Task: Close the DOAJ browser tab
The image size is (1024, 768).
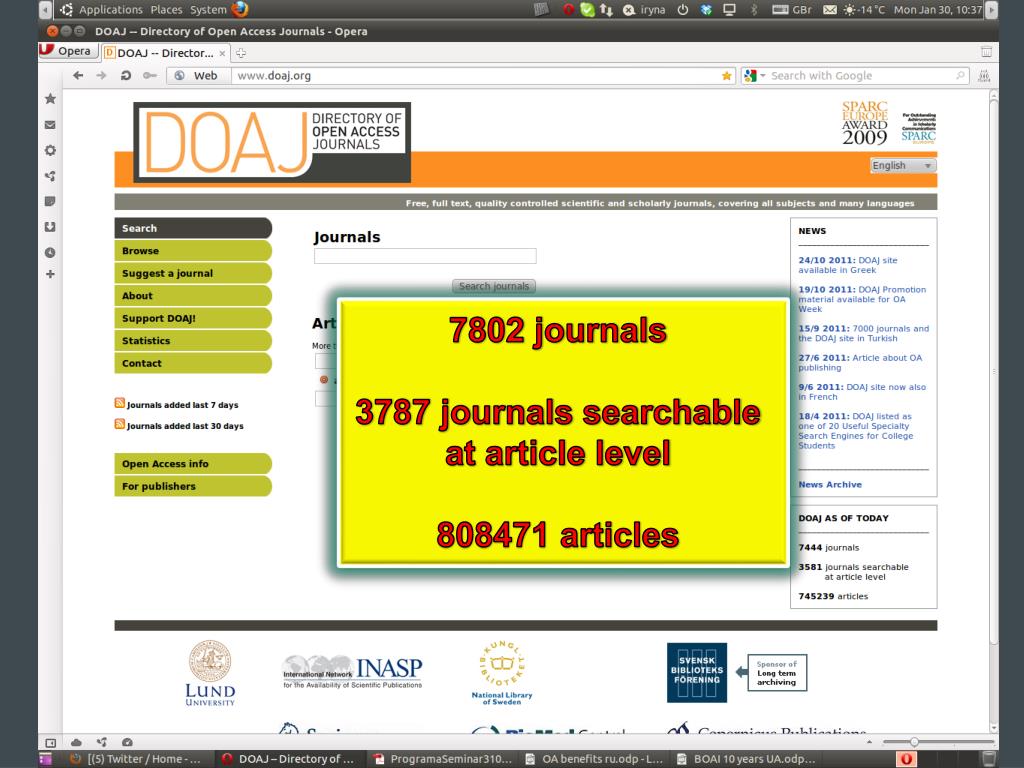Action: click(223, 54)
